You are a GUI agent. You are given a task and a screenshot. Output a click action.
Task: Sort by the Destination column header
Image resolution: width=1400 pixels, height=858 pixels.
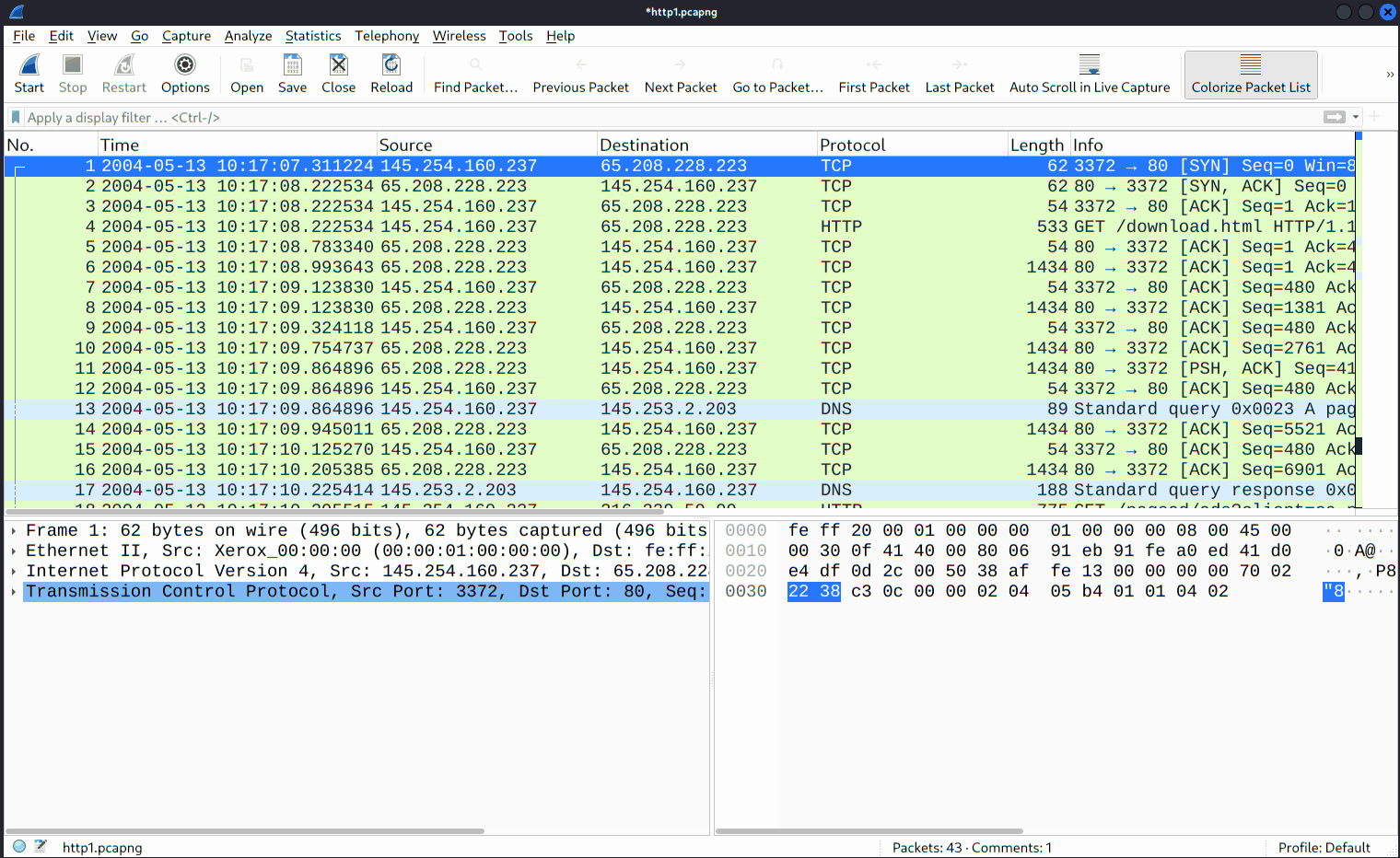click(x=707, y=145)
